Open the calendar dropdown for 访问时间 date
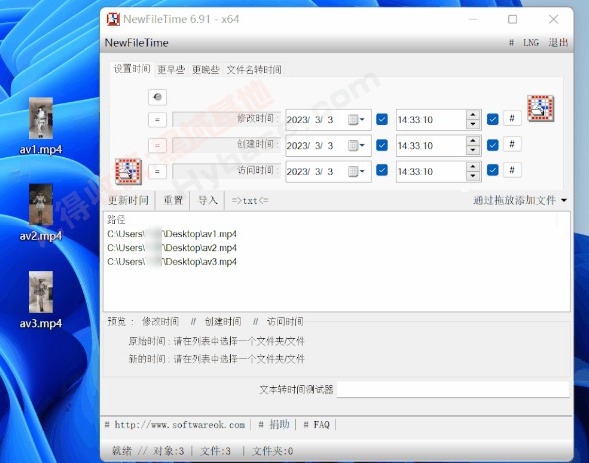The height and width of the screenshot is (463, 589). [x=356, y=172]
